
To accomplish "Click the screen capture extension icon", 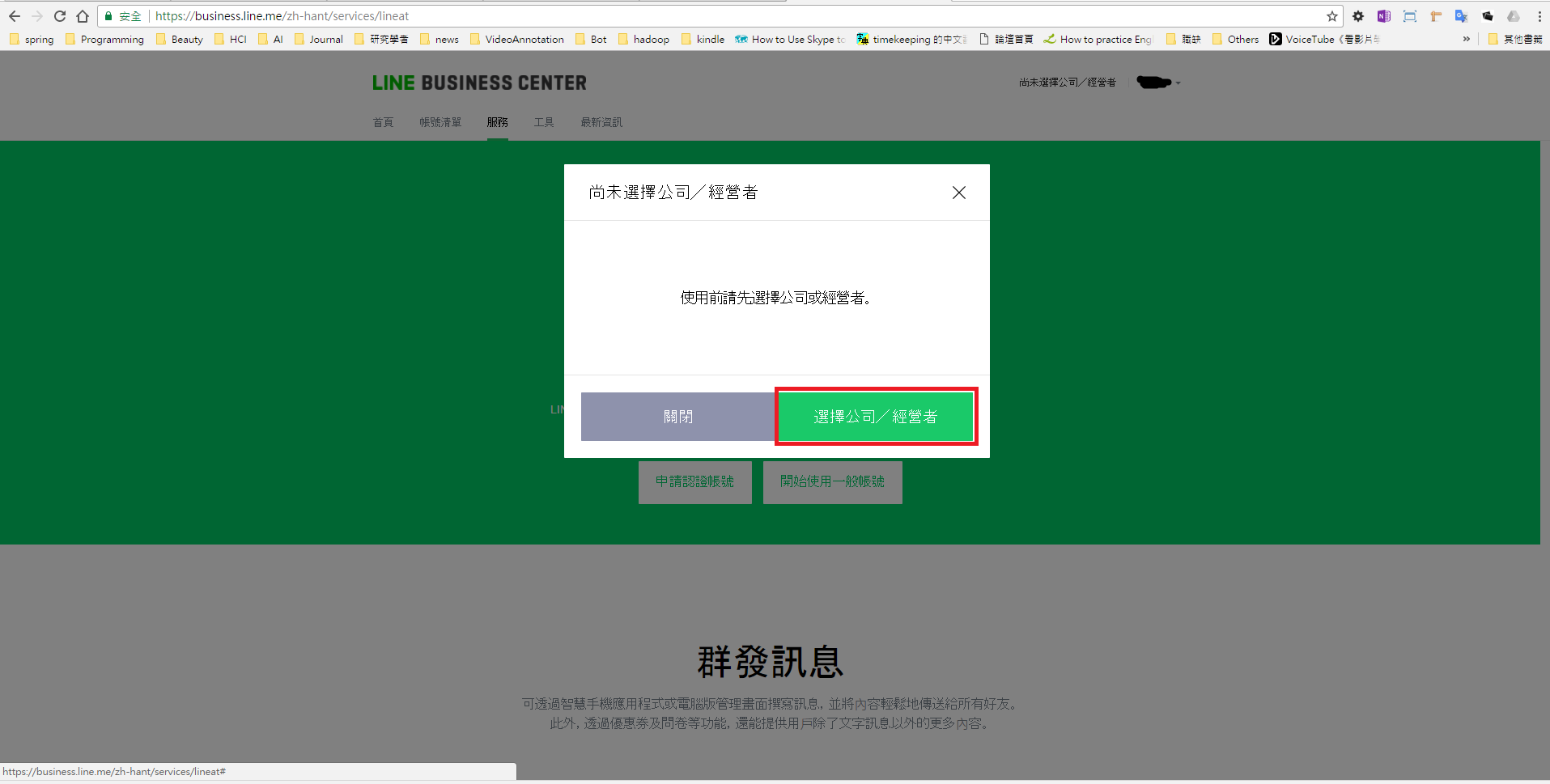I will click(1410, 16).
